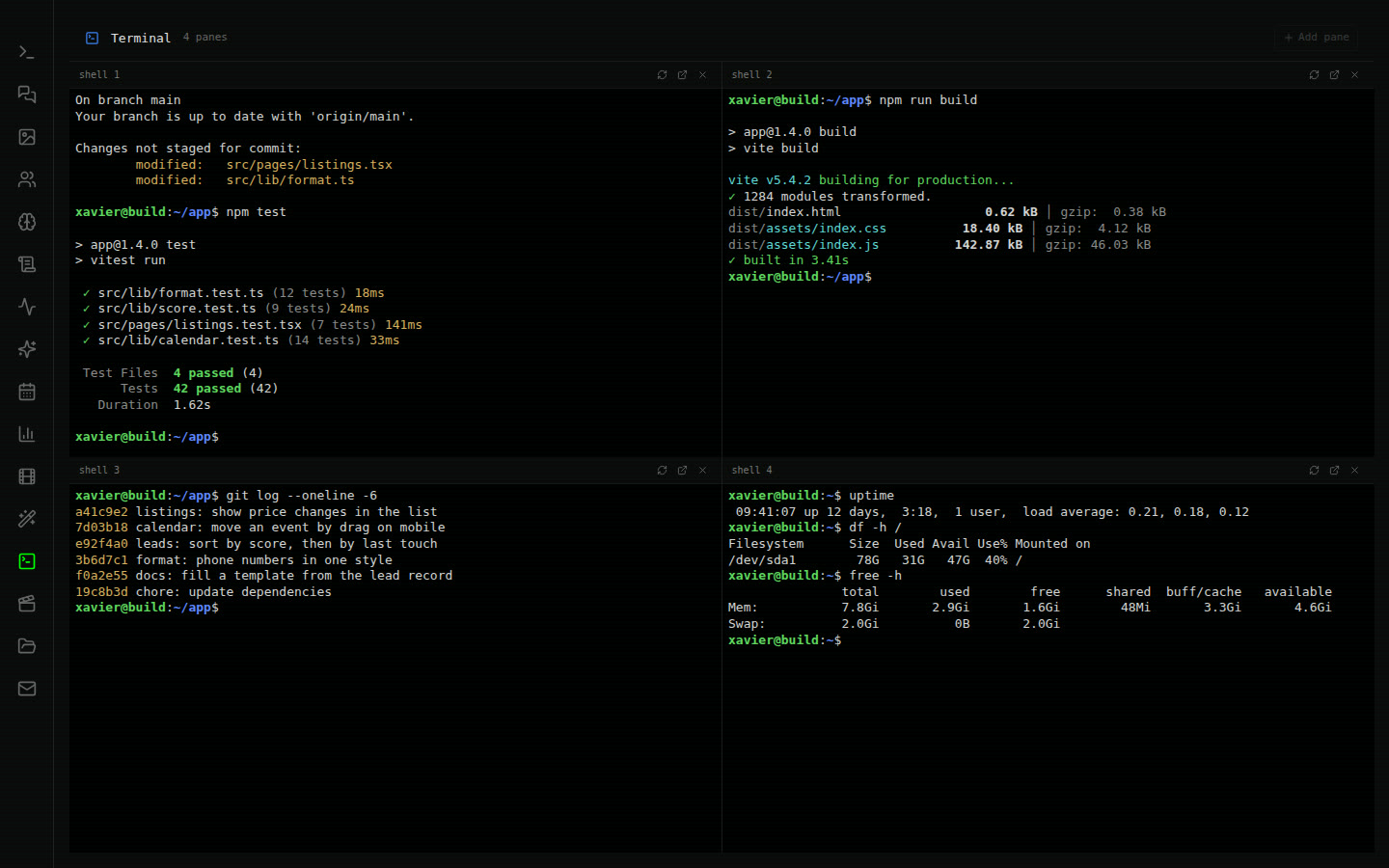The image size is (1389, 868).
Task: Click commit hash f0a2e55
Action: click(101, 576)
